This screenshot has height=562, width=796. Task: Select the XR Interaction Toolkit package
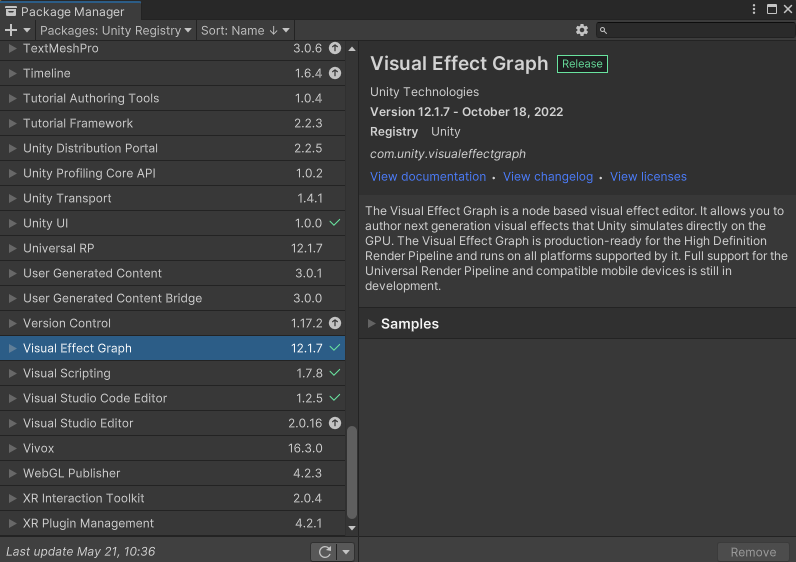[173, 498]
